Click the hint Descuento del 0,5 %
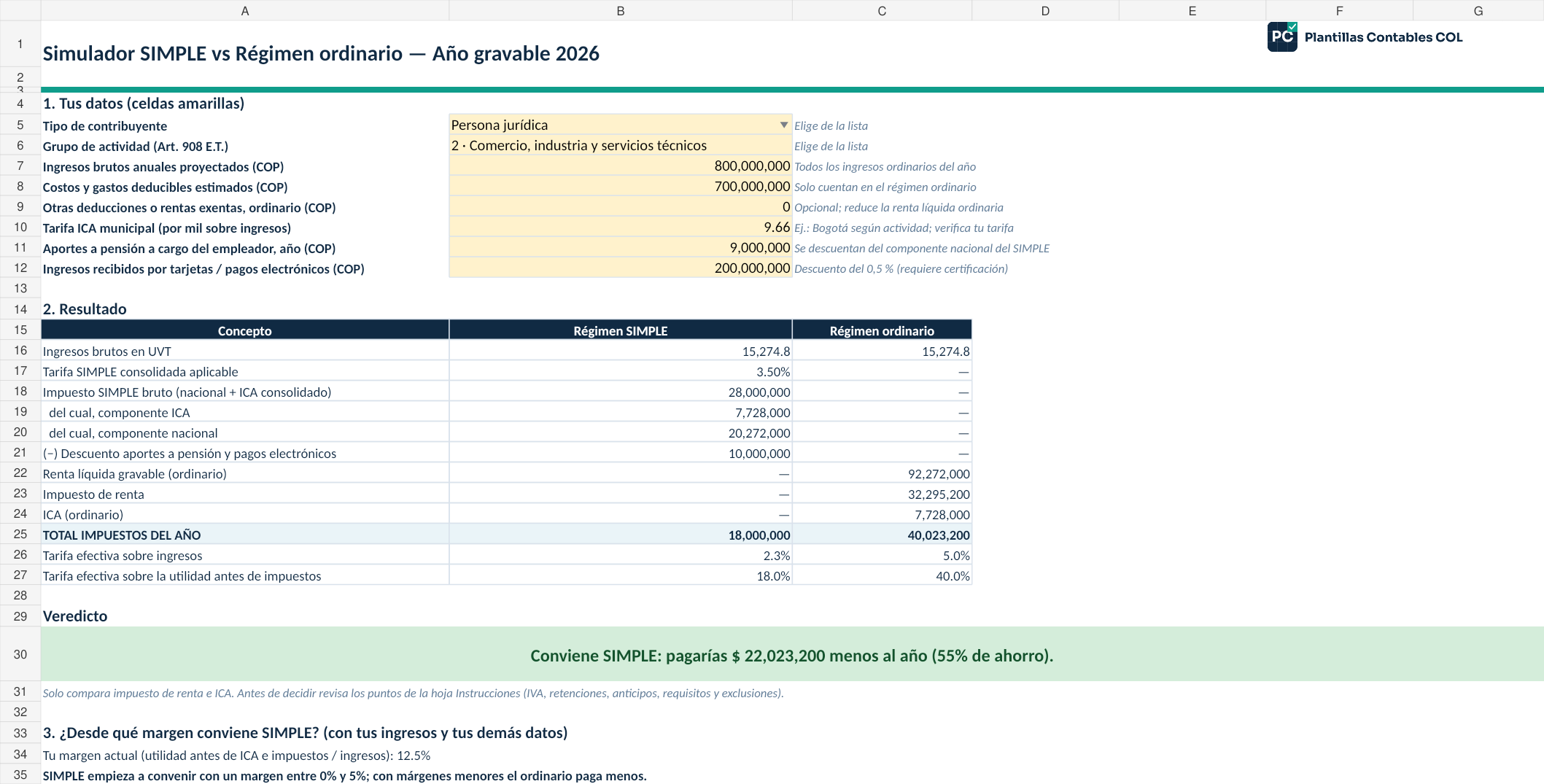 coord(901,268)
